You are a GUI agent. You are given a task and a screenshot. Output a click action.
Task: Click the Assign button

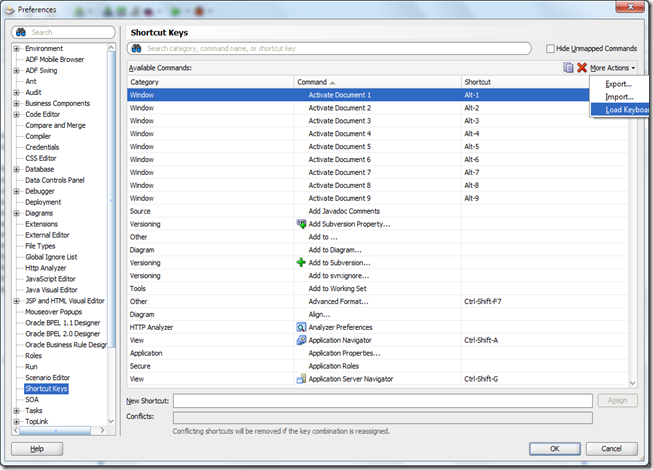[617, 400]
